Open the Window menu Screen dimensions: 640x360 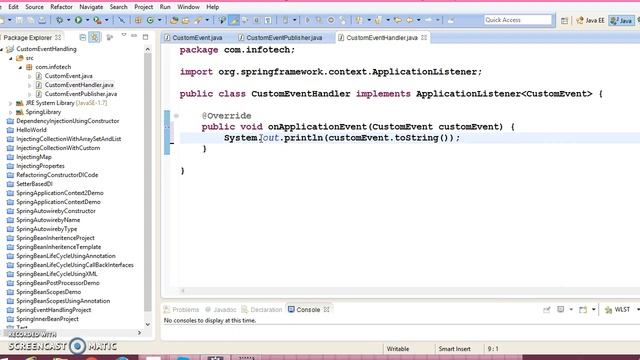pyautogui.click(x=188, y=7)
